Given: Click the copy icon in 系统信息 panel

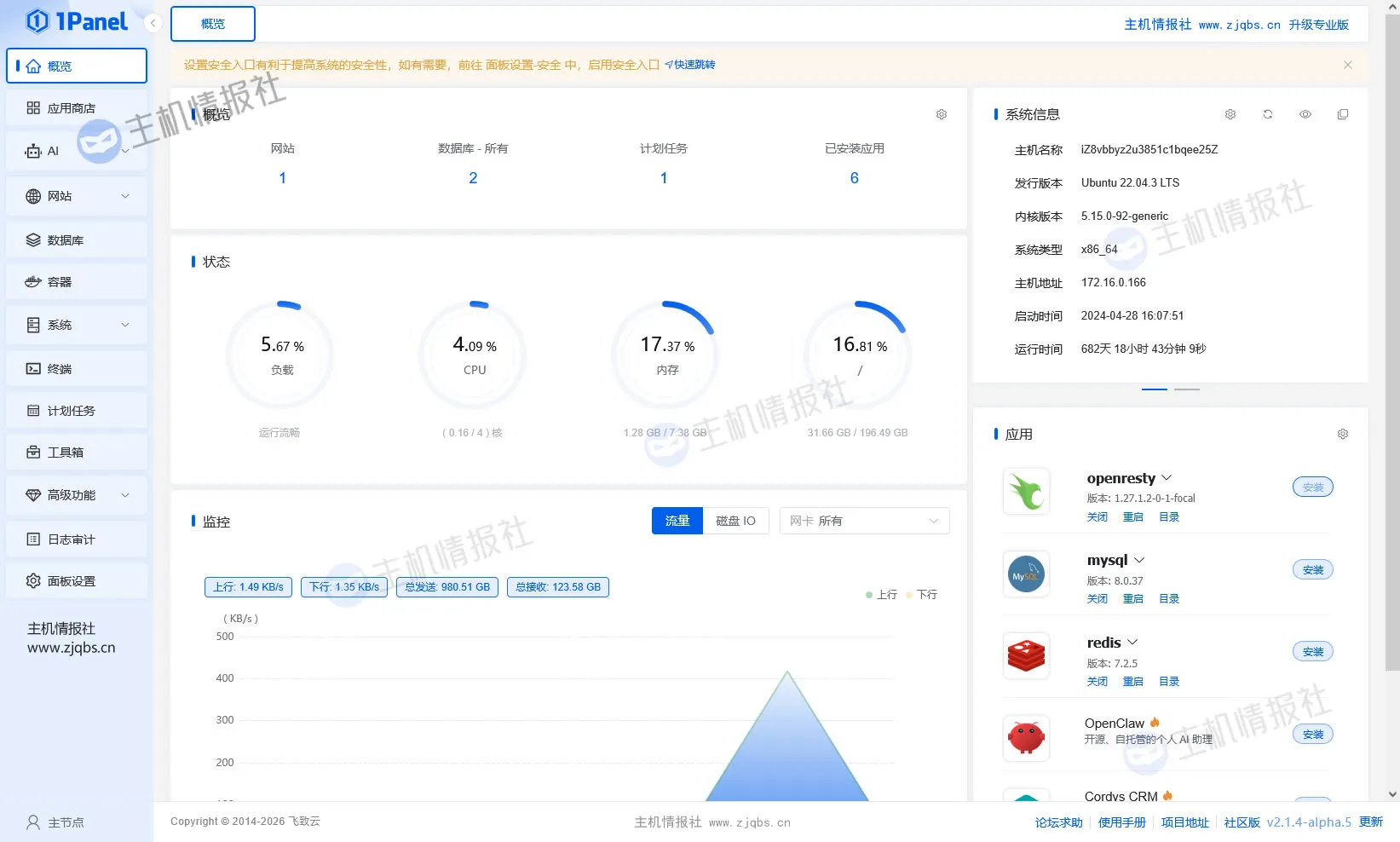Looking at the screenshot, I should (x=1342, y=114).
